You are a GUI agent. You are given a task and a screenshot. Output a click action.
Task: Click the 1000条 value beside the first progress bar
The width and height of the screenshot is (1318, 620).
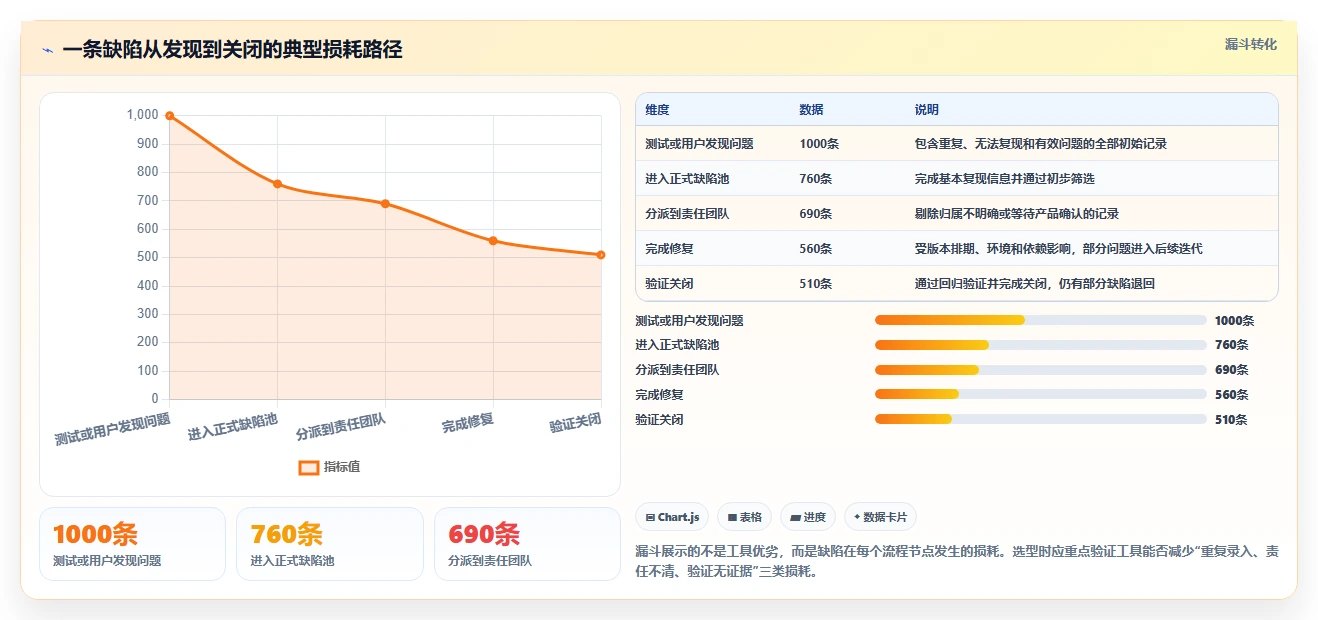point(1234,321)
